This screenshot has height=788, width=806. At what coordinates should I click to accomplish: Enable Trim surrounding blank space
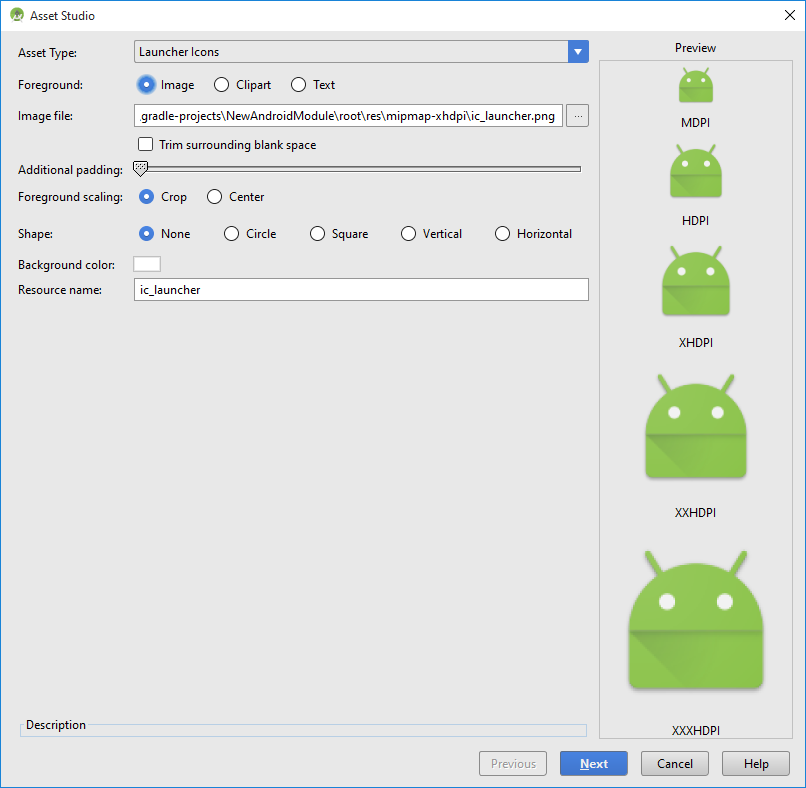[x=145, y=144]
